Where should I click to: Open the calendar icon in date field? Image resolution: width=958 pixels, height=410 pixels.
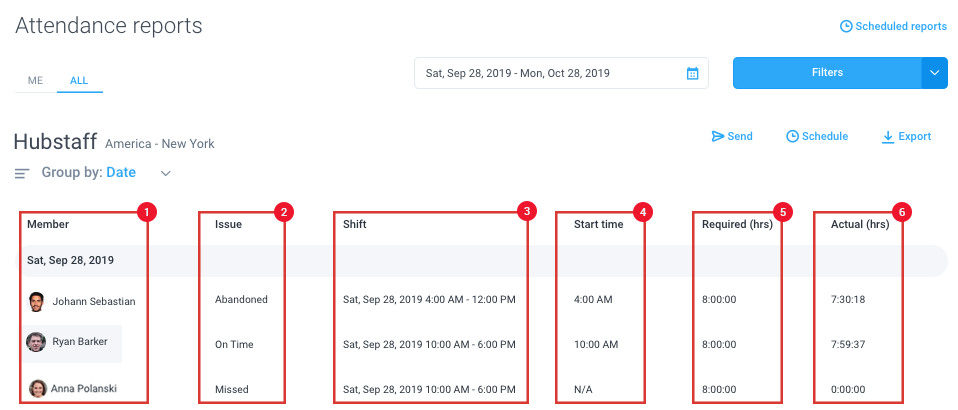point(692,73)
